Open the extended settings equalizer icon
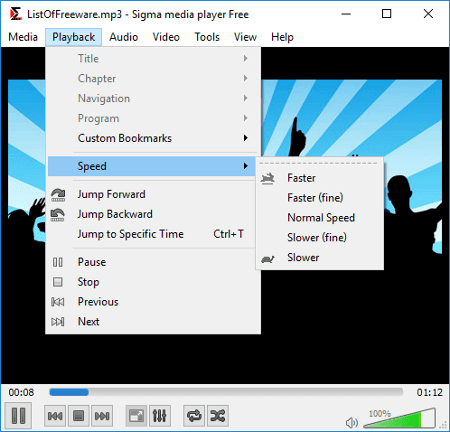 pyautogui.click(x=160, y=416)
